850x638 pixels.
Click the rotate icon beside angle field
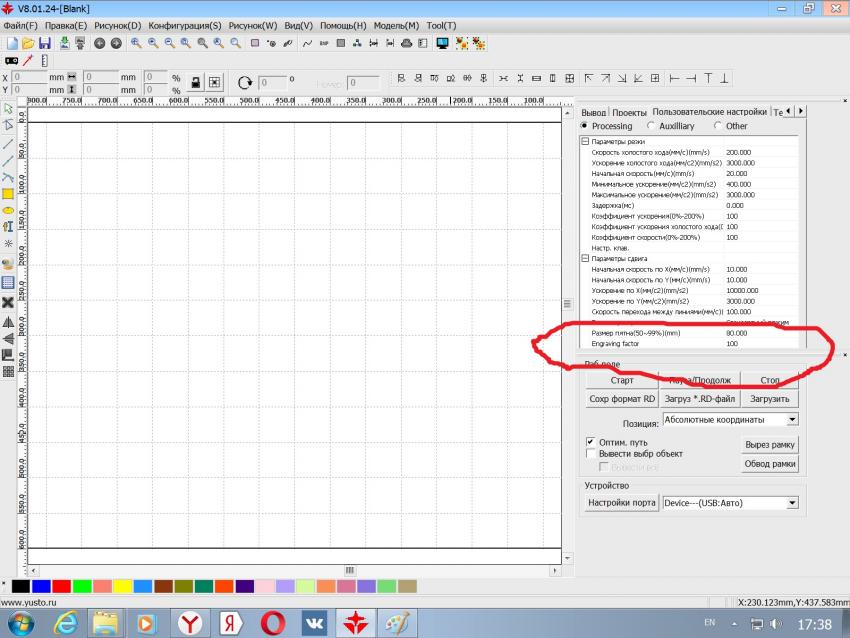245,82
